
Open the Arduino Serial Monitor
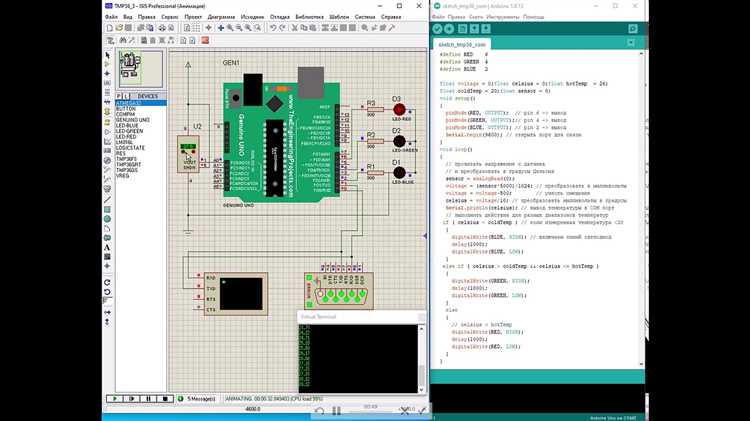pyautogui.click(x=633, y=29)
